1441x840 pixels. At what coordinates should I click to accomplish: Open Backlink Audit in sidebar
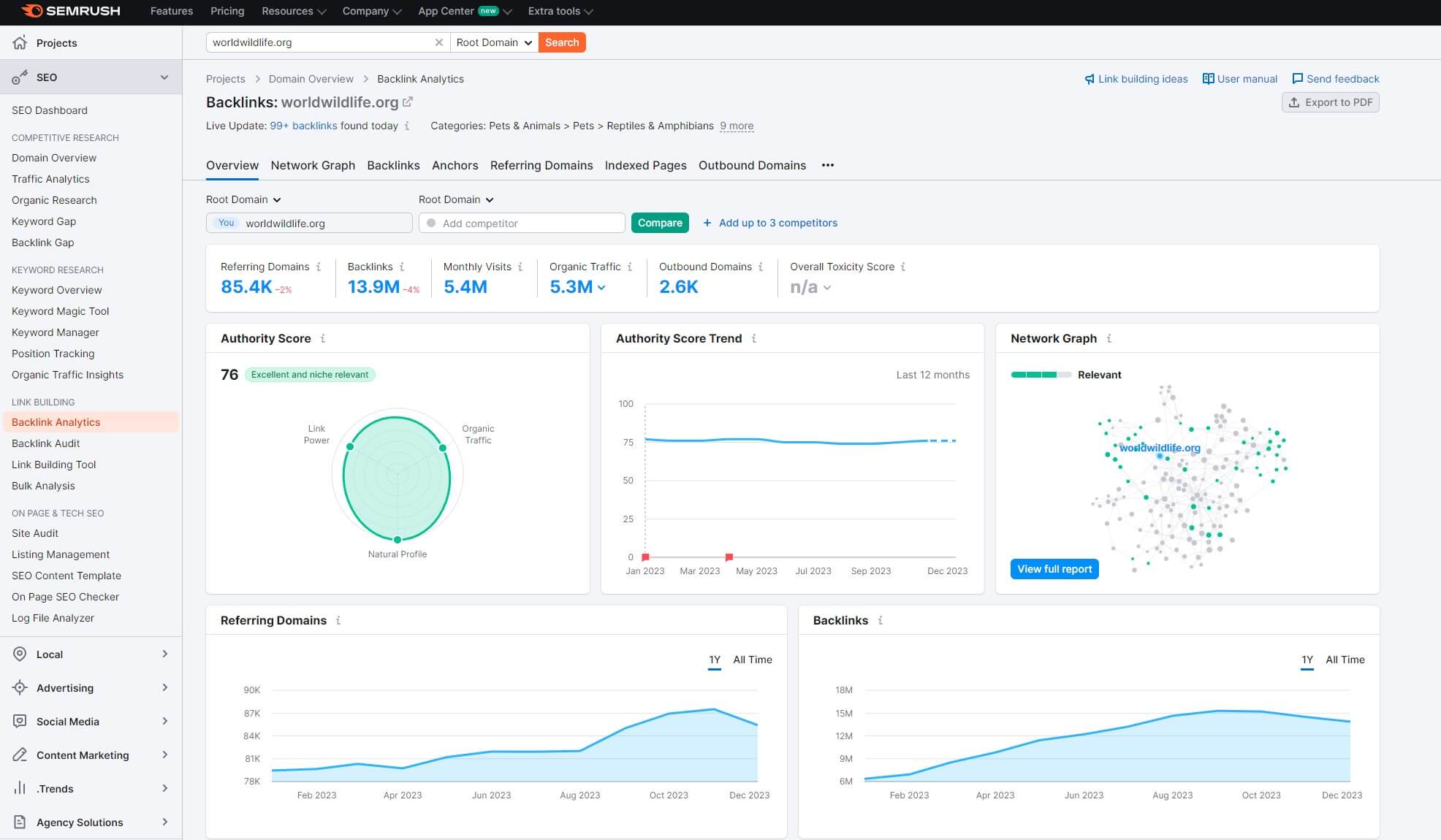(x=45, y=443)
